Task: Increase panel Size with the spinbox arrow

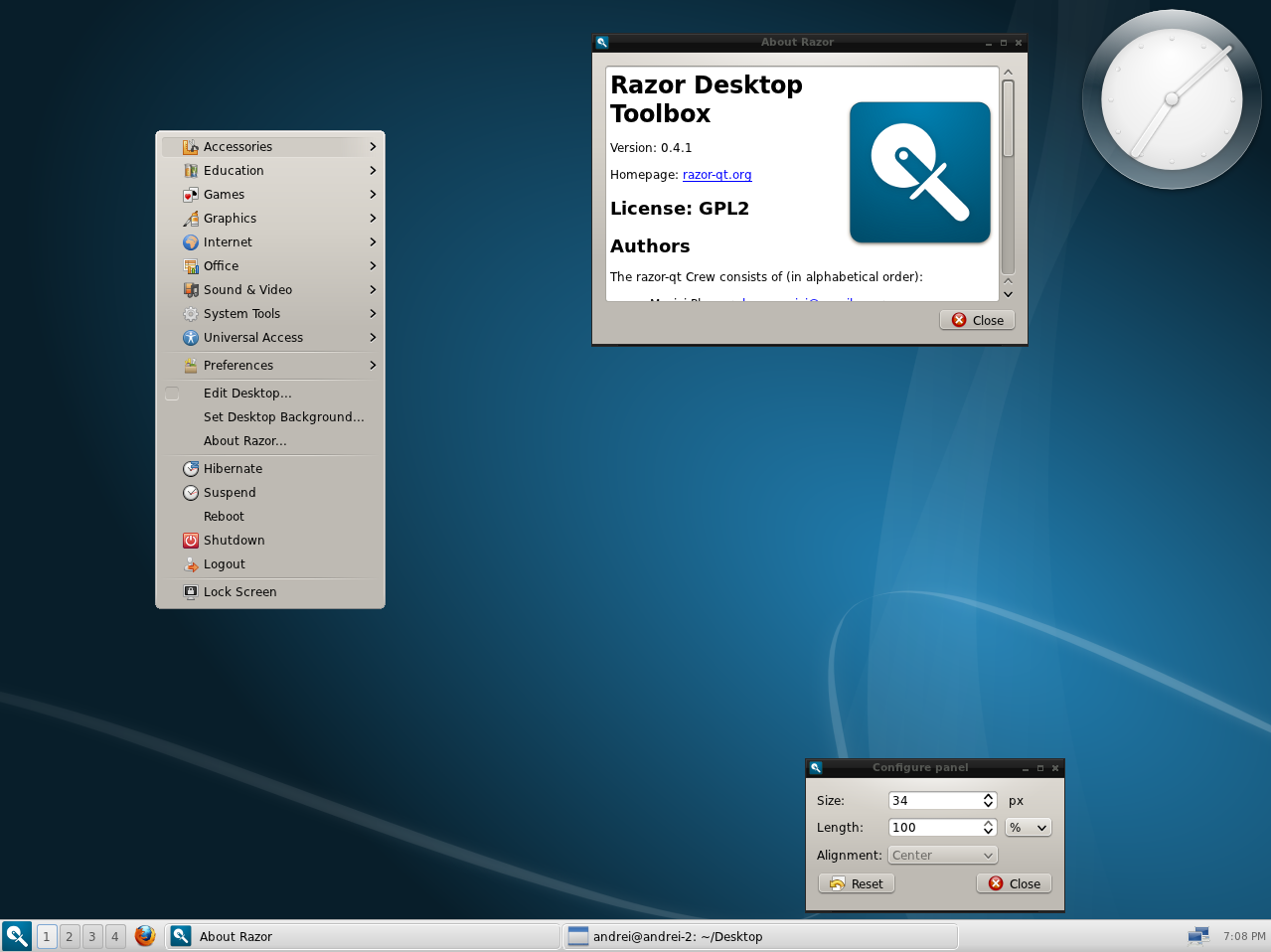Action: [988, 795]
